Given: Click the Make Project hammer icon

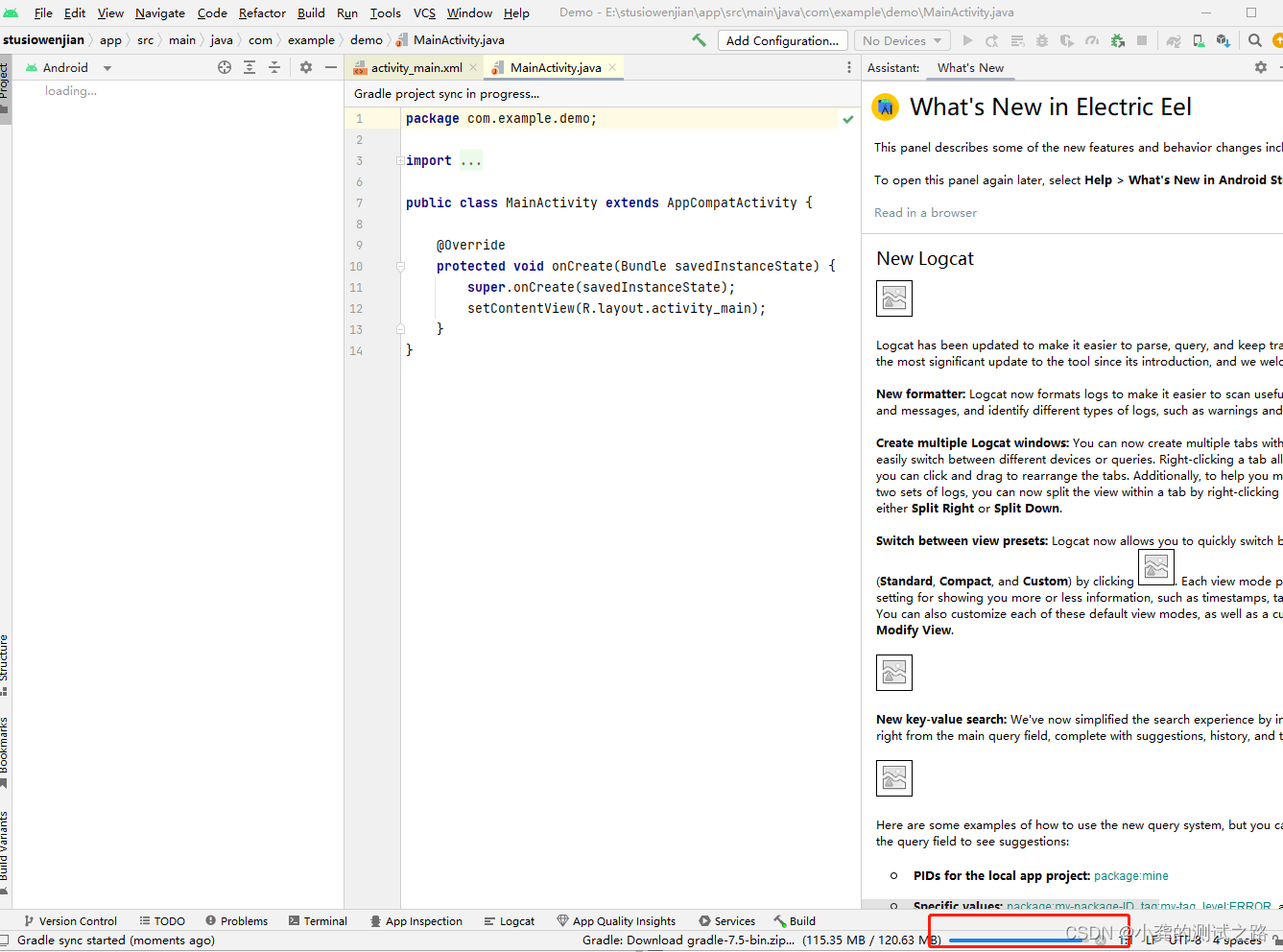Looking at the screenshot, I should [x=699, y=40].
